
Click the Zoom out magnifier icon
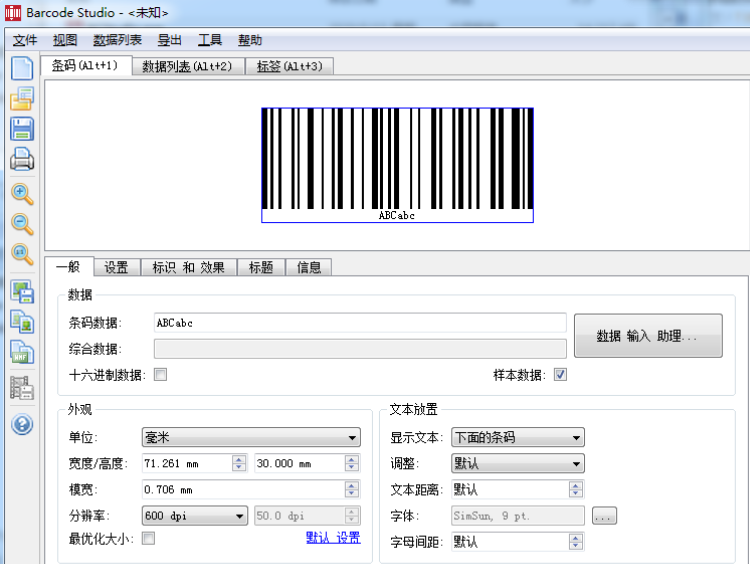21,224
